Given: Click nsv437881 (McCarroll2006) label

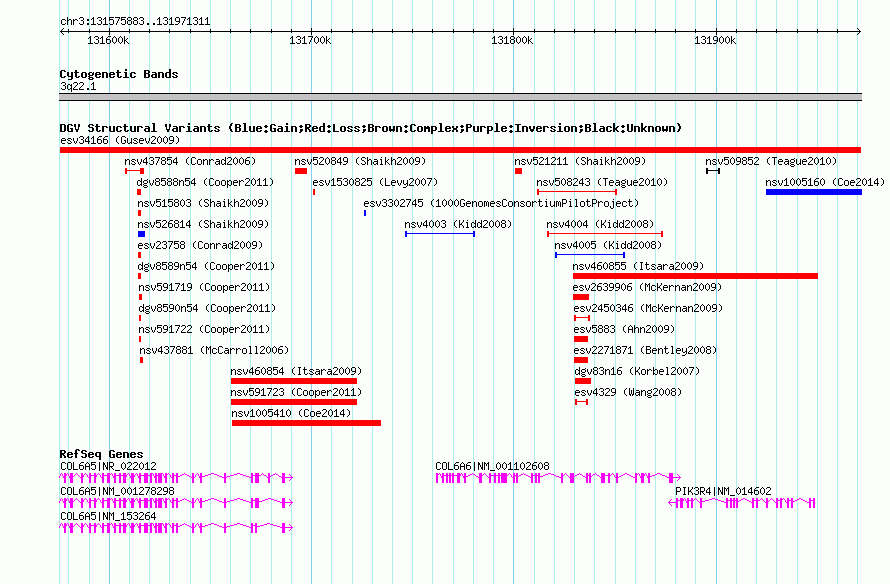Looking at the screenshot, I should [x=215, y=350].
